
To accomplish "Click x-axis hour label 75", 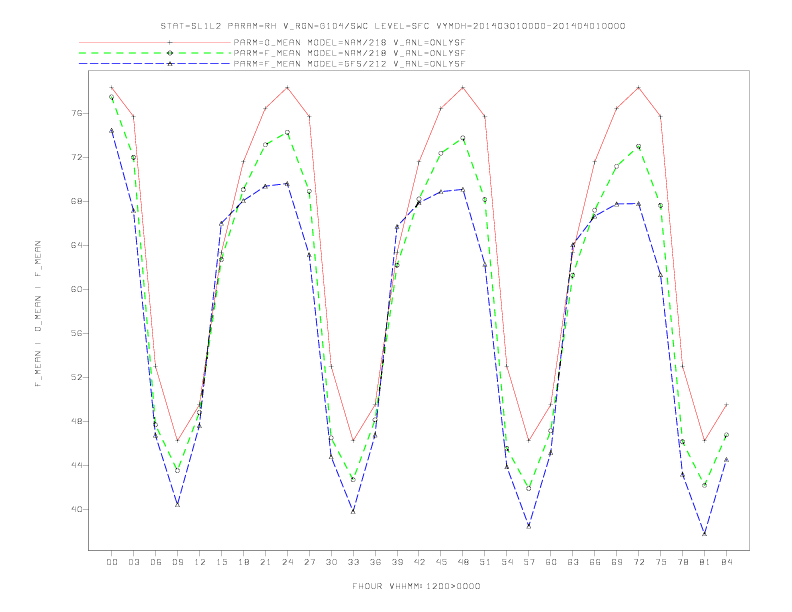I will click(x=661, y=562).
